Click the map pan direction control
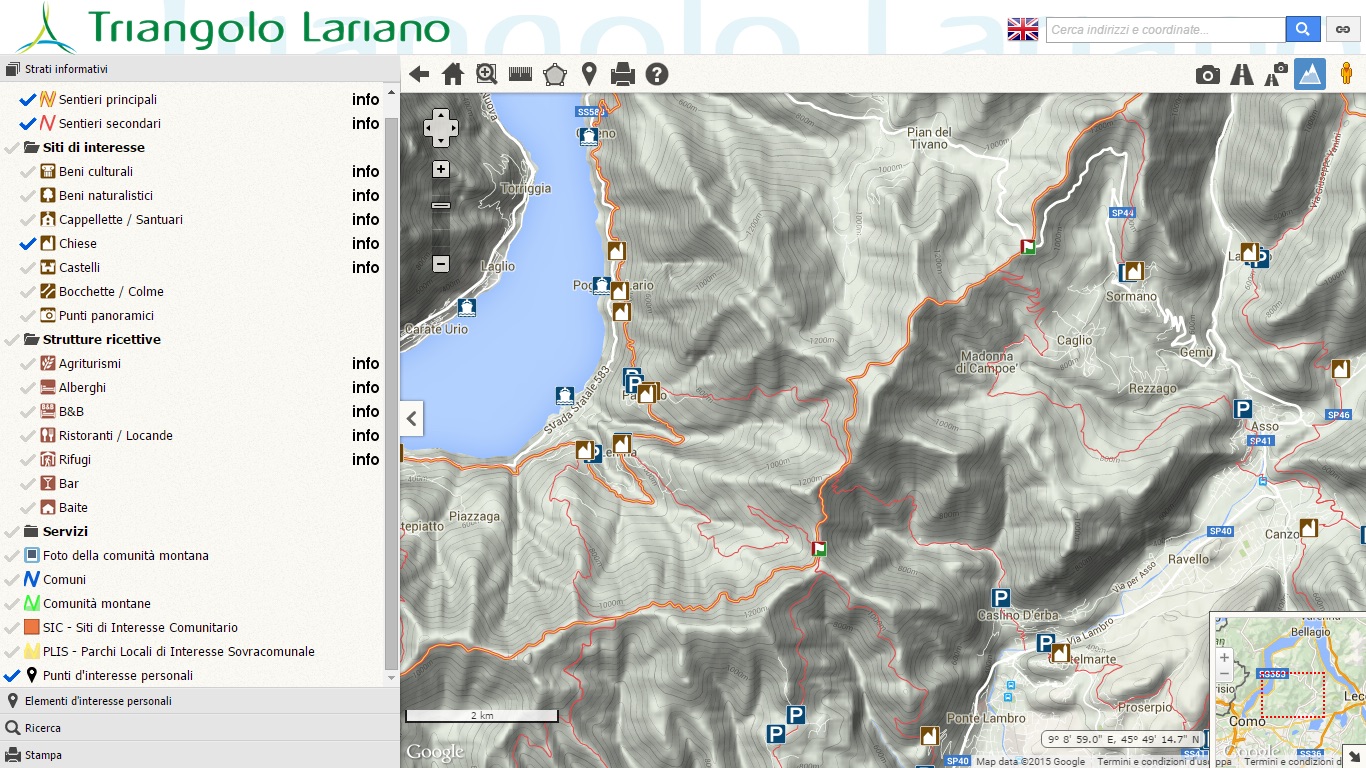 click(x=441, y=127)
